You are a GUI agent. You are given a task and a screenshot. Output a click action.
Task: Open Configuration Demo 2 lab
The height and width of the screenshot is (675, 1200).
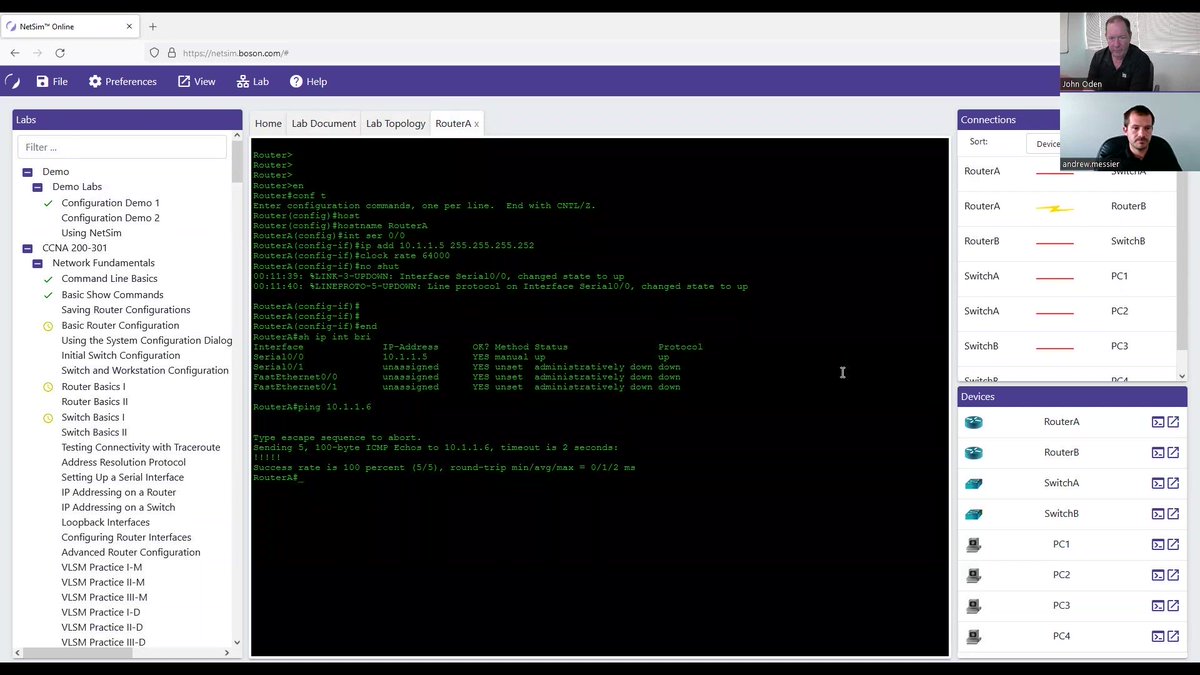(110, 218)
